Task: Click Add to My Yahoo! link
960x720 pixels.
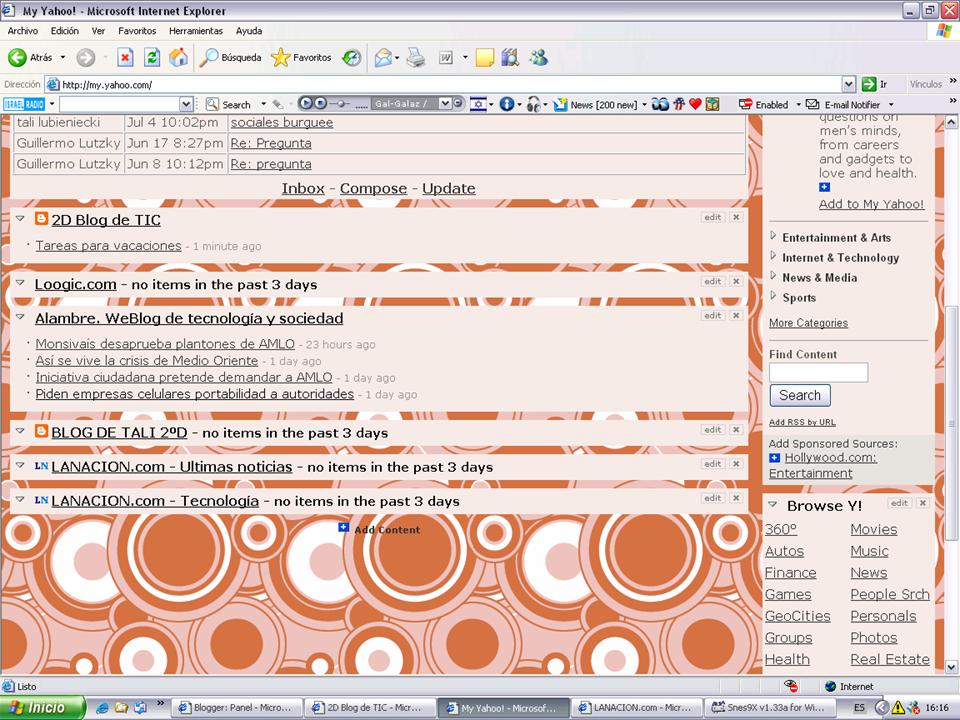Action: click(x=872, y=204)
